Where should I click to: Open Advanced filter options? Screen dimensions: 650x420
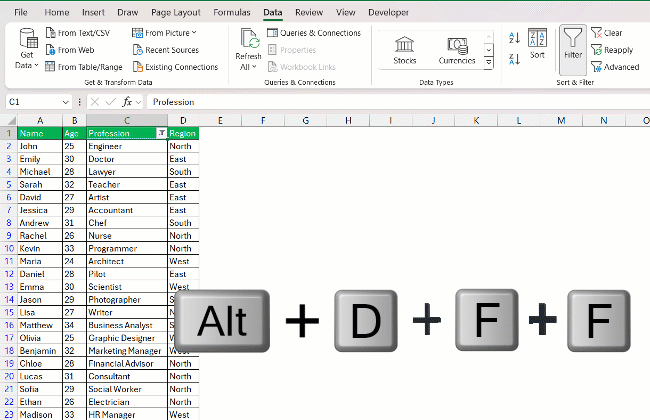615,67
